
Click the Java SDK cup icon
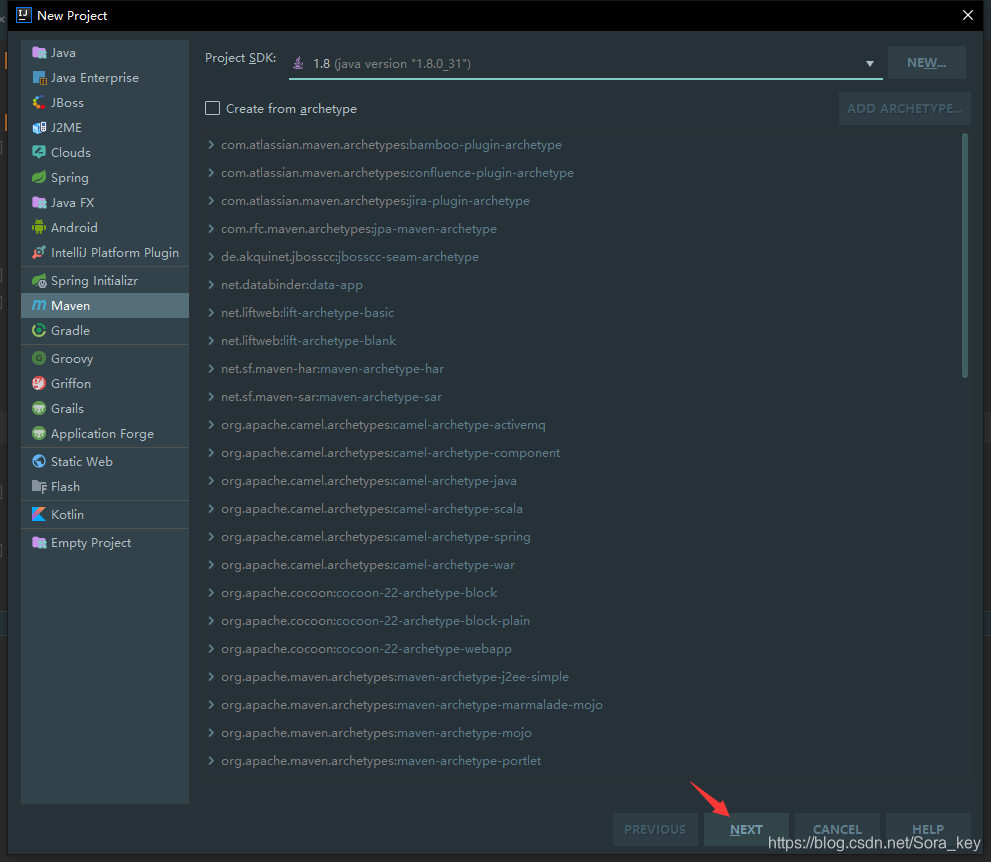click(x=298, y=63)
